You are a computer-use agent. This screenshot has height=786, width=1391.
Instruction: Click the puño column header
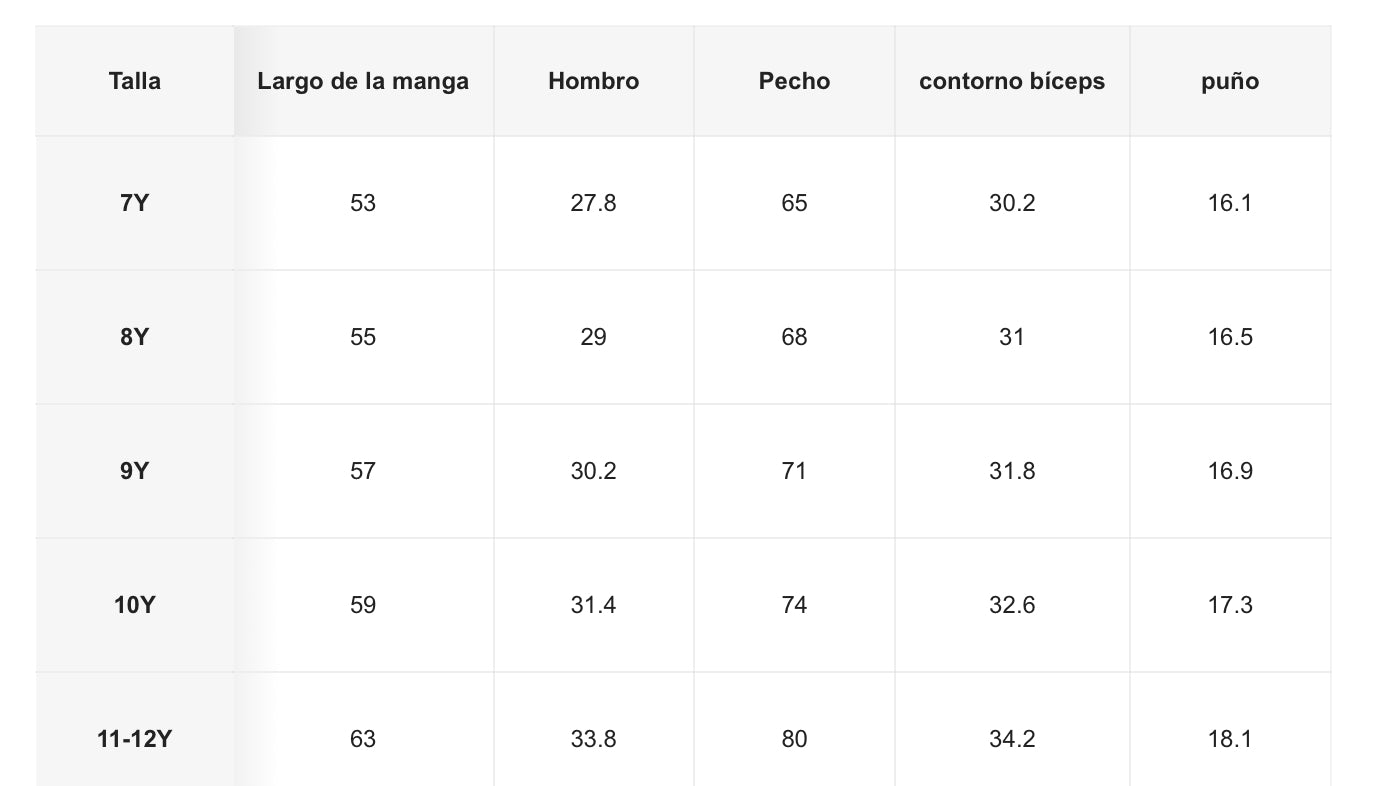(x=1230, y=81)
